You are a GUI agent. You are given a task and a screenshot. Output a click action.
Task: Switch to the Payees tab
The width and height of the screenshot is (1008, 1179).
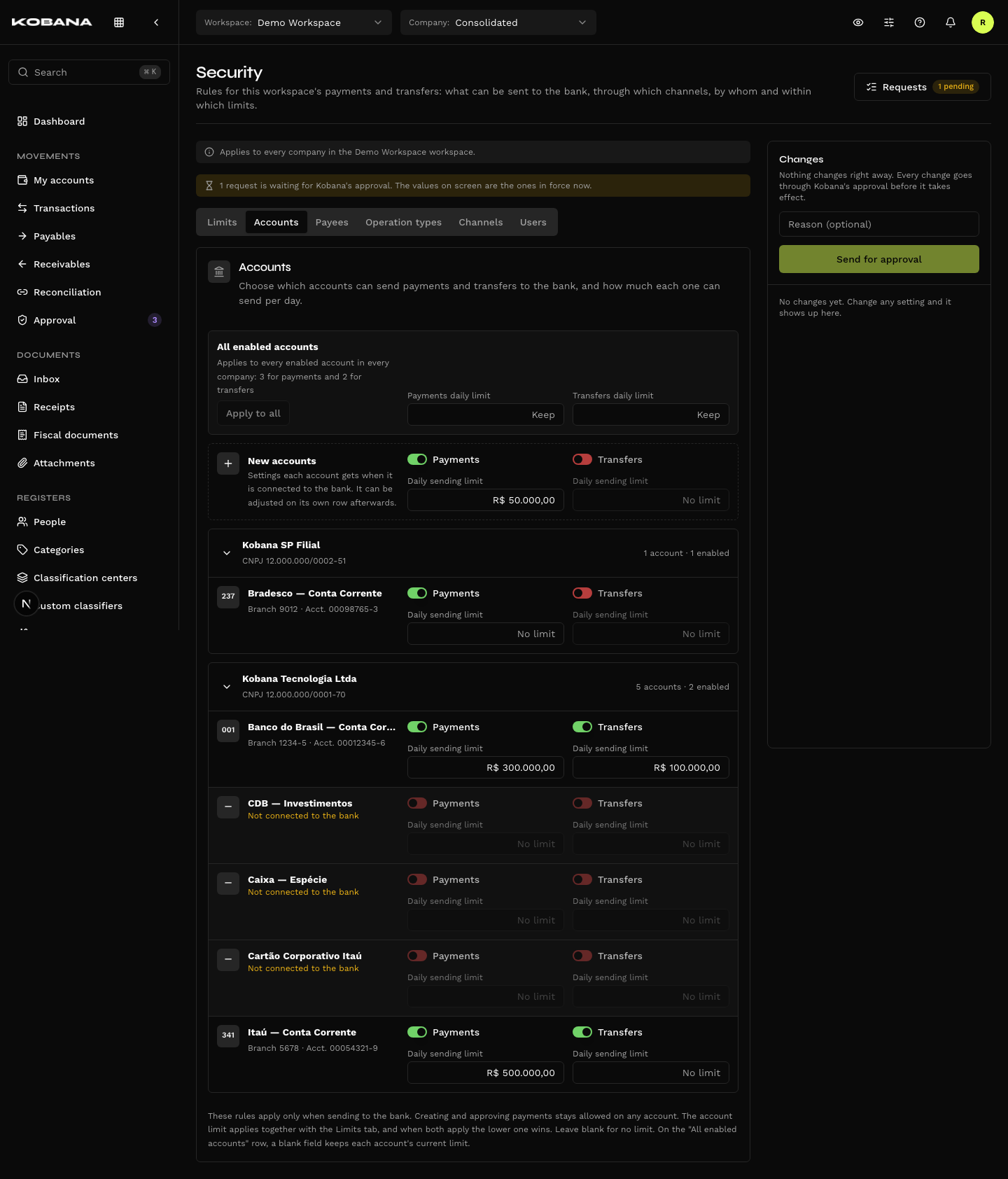pos(332,222)
